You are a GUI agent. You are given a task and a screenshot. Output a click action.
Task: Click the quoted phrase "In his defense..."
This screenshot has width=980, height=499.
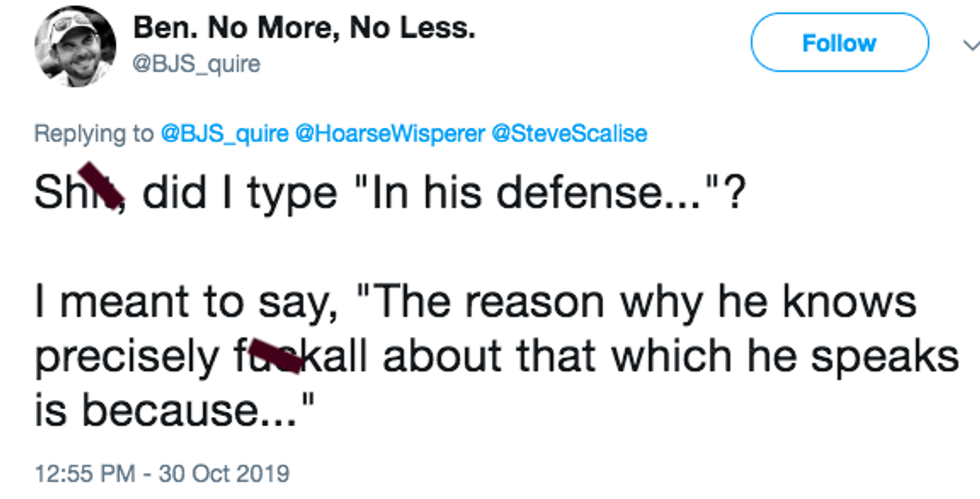(x=546, y=192)
